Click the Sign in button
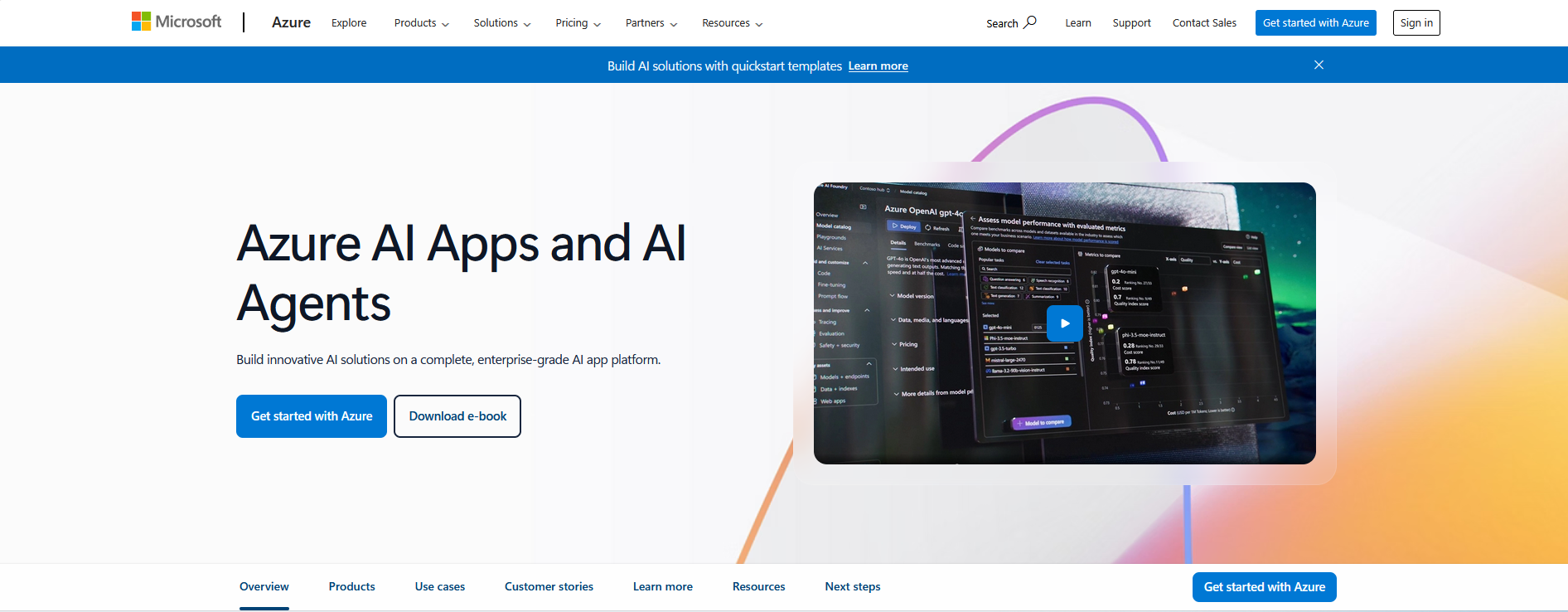 [x=1416, y=23]
